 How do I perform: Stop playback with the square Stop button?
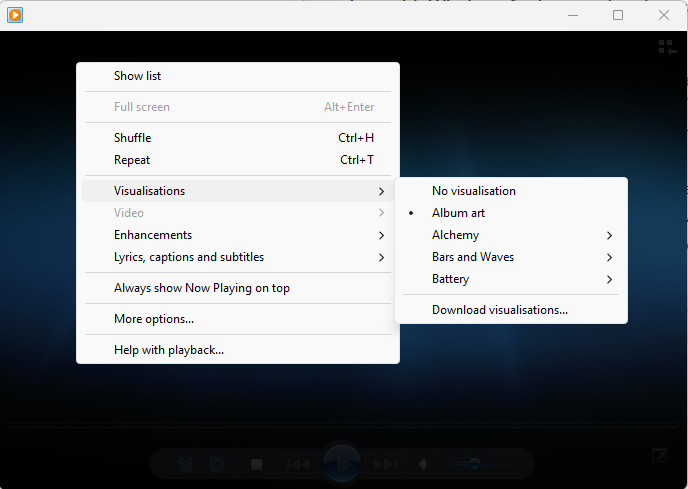tap(256, 464)
